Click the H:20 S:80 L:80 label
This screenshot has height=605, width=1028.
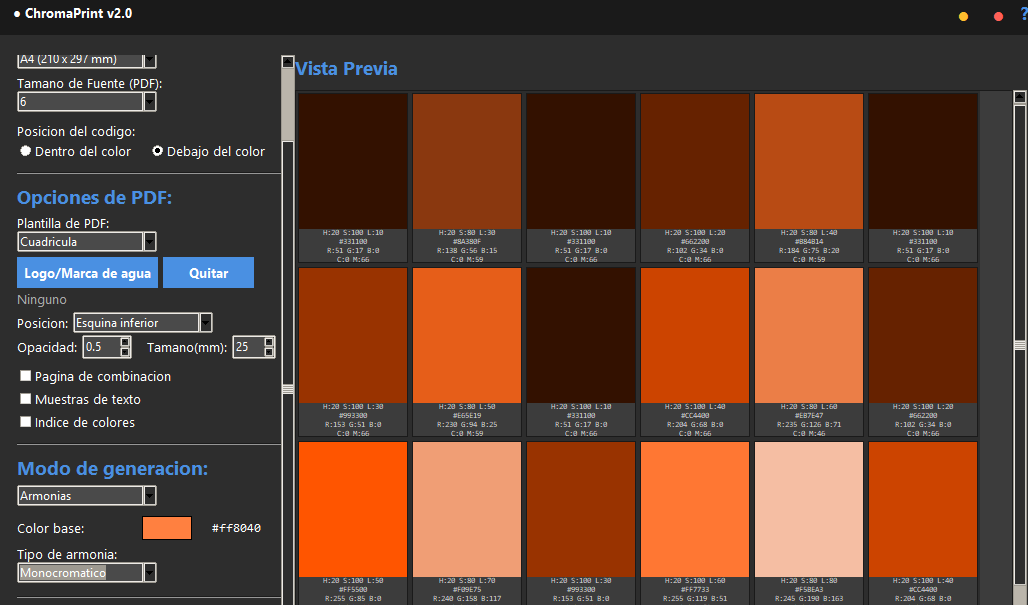[x=808, y=580]
